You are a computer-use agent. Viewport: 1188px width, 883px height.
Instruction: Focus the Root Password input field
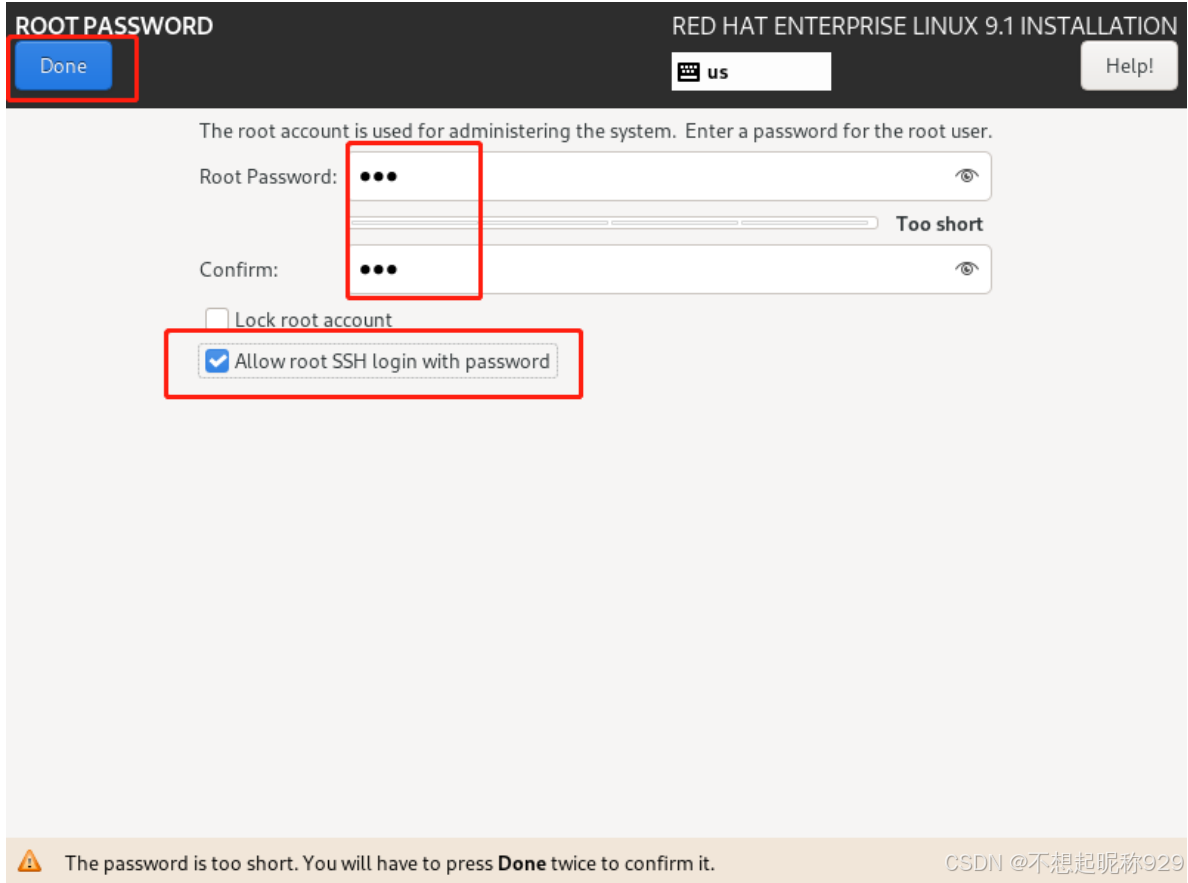(x=670, y=177)
